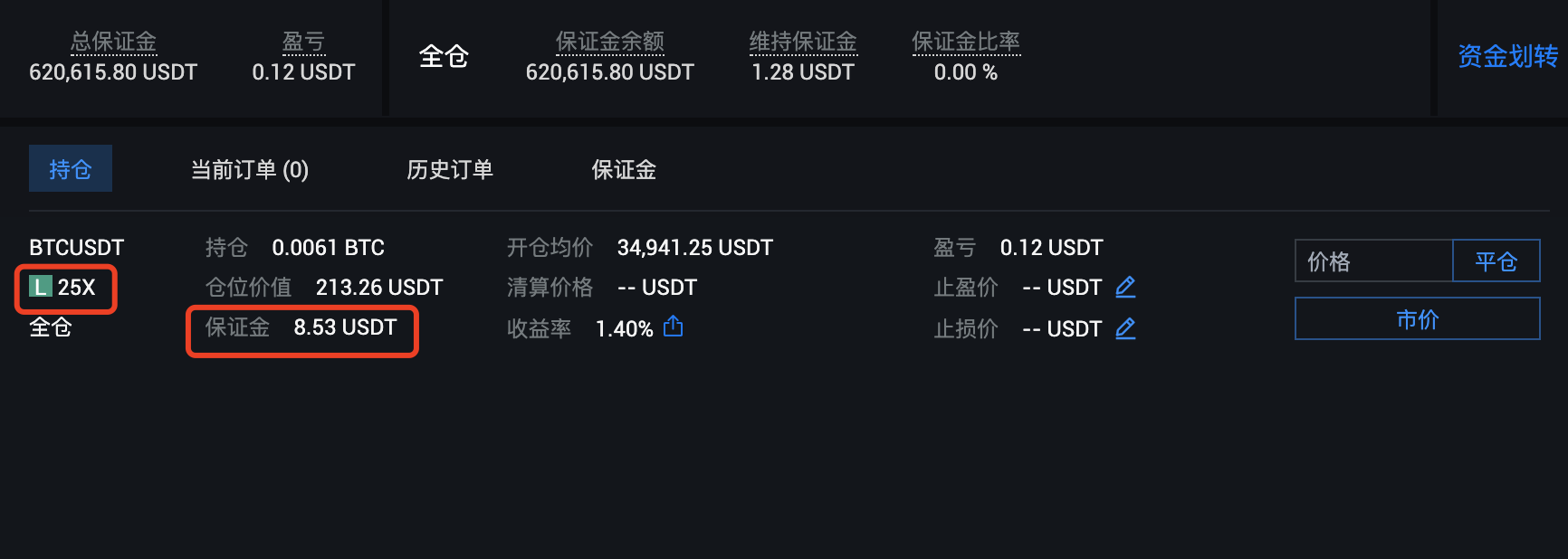Open the 当前订单 (0) tab
Image resolution: width=1568 pixels, height=559 pixels.
click(x=249, y=169)
